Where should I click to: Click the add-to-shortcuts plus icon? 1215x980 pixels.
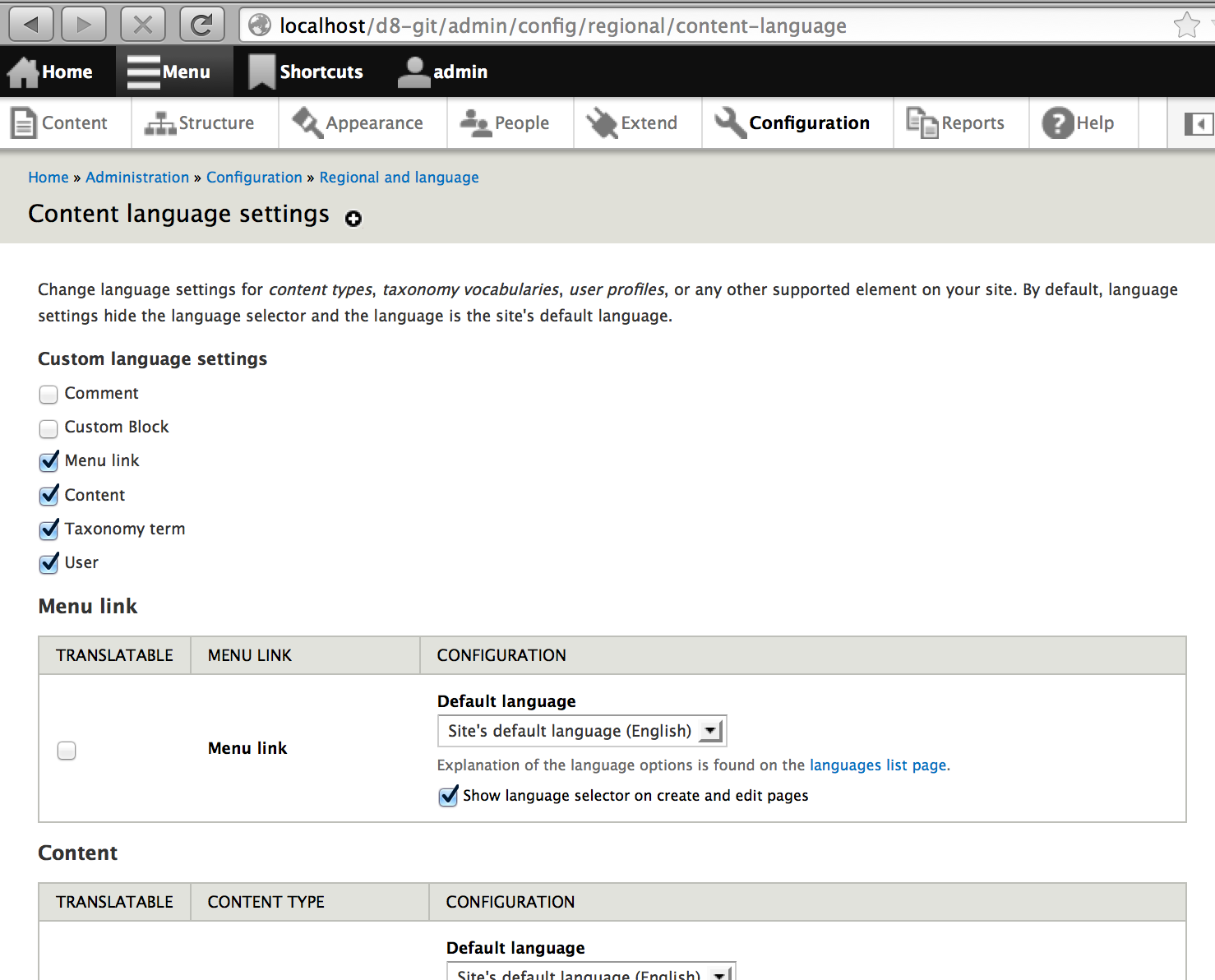tap(353, 219)
